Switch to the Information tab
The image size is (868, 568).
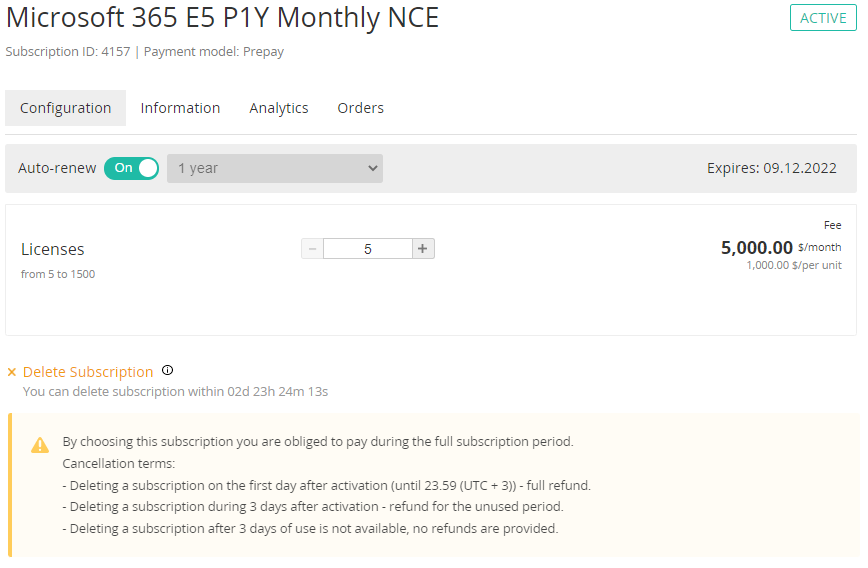[180, 108]
